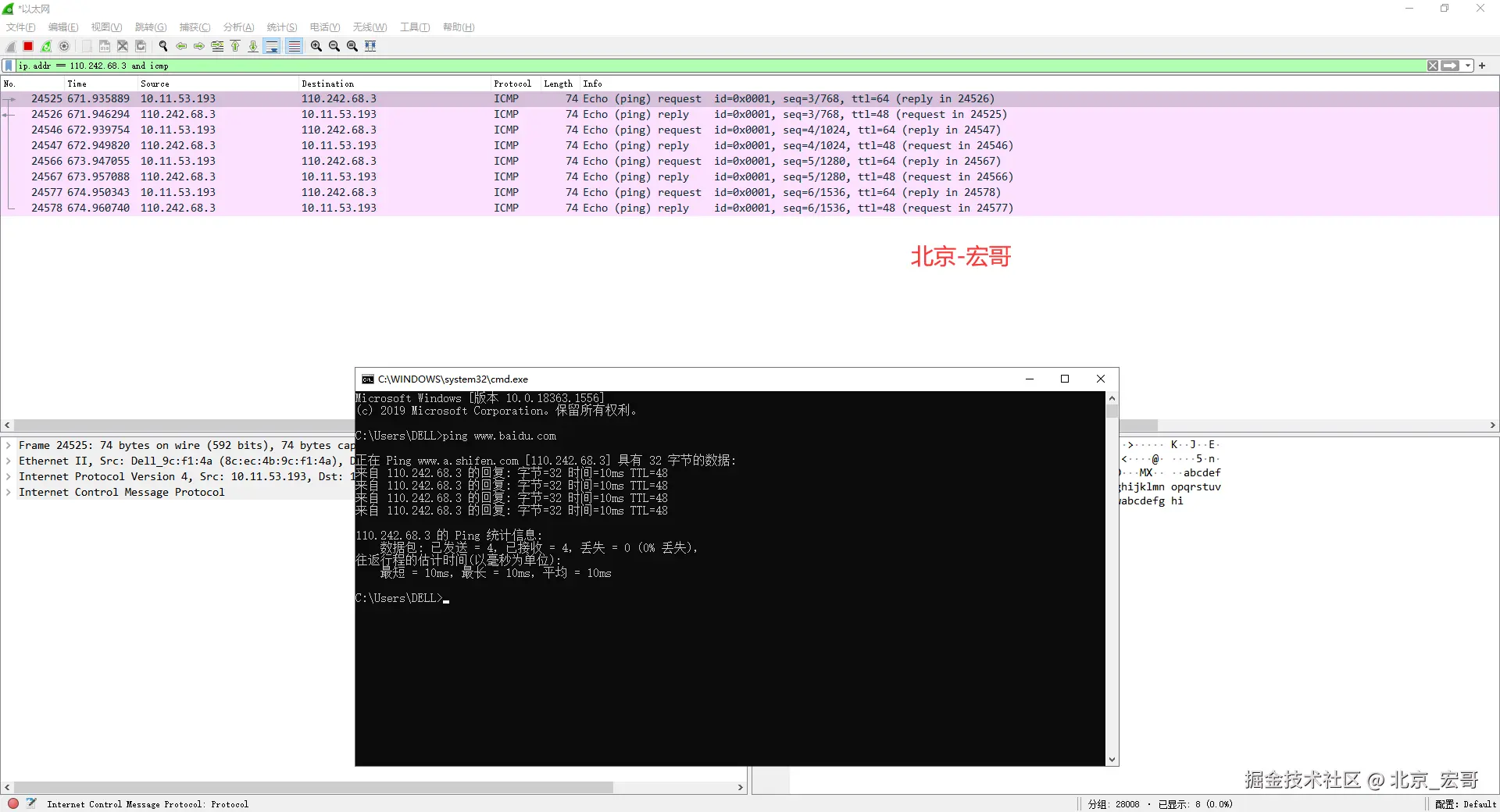The width and height of the screenshot is (1500, 812).
Task: Jump to the last packet
Action: (253, 46)
